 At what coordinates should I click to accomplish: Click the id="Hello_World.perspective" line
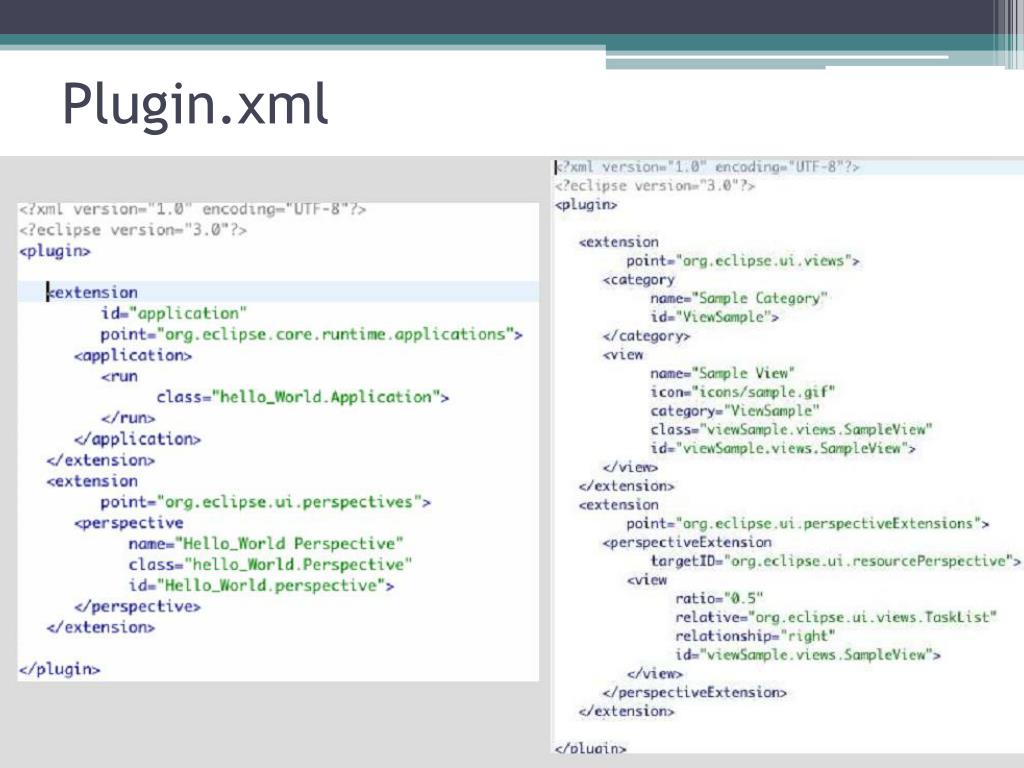coord(261,585)
